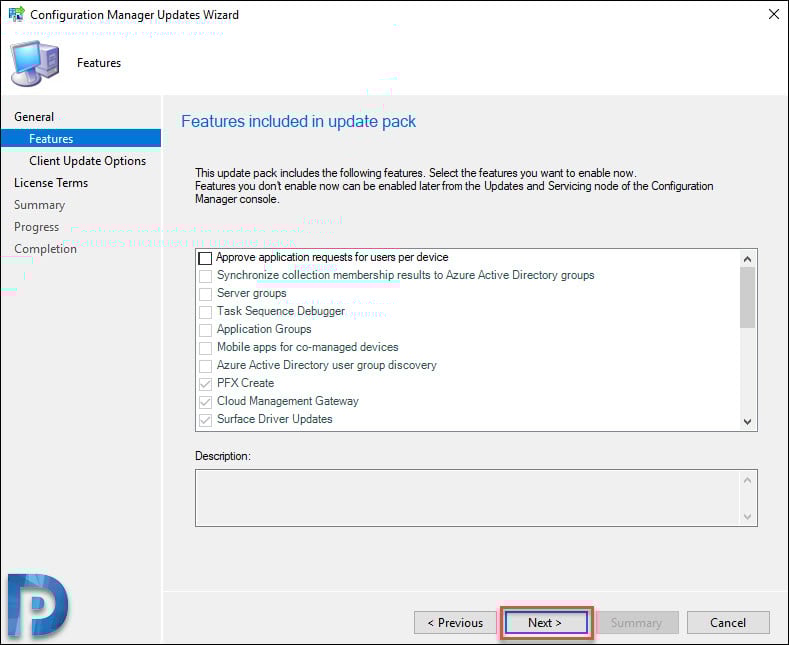The image size is (789, 645).
Task: Click the computer icon beside Features header
Action: tap(35, 63)
